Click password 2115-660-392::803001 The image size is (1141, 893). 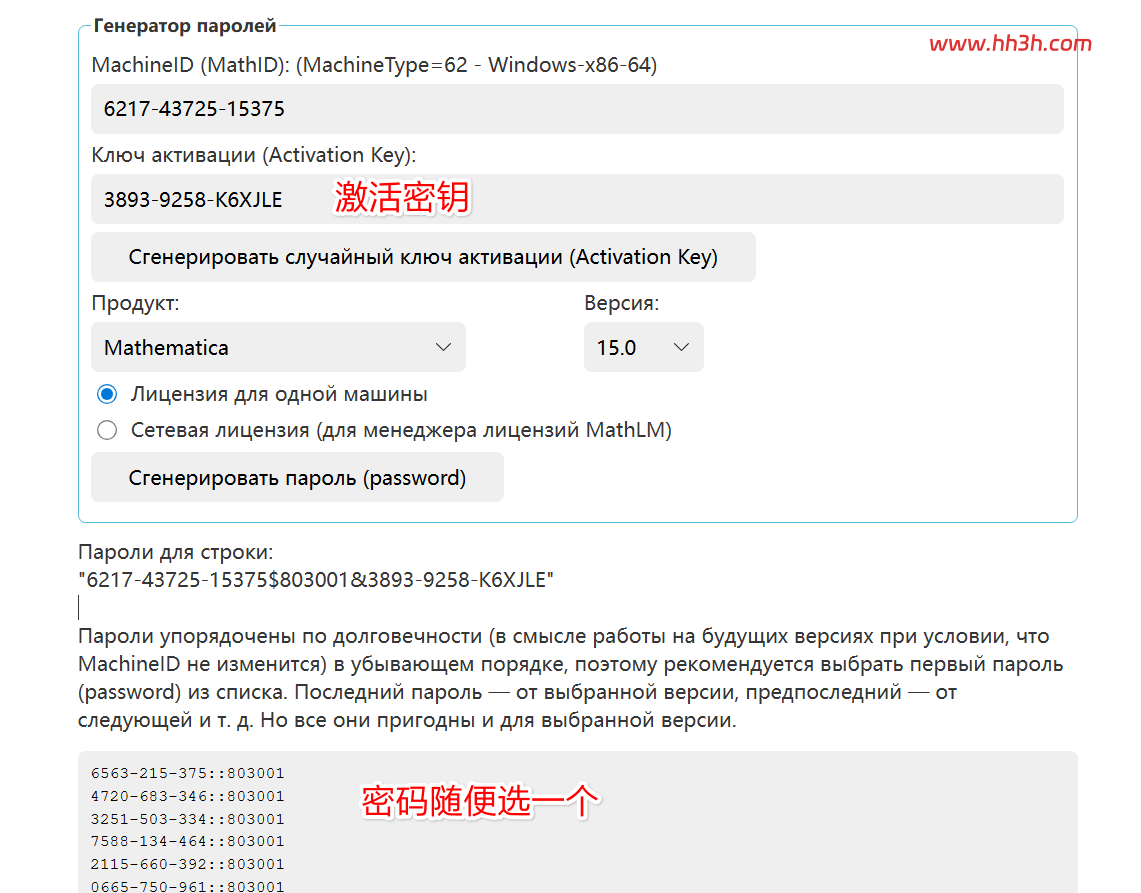[188, 864]
